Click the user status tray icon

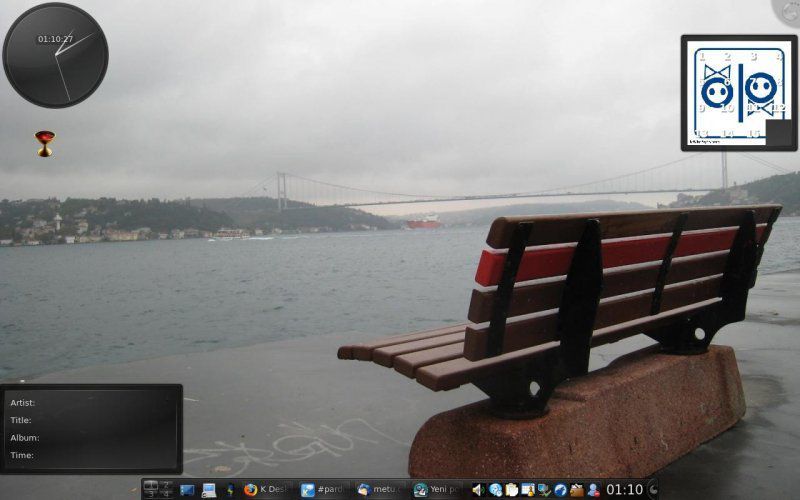point(593,490)
